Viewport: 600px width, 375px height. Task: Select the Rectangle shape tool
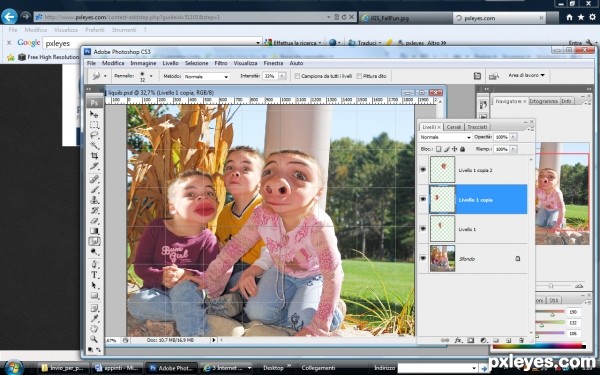pos(94,295)
